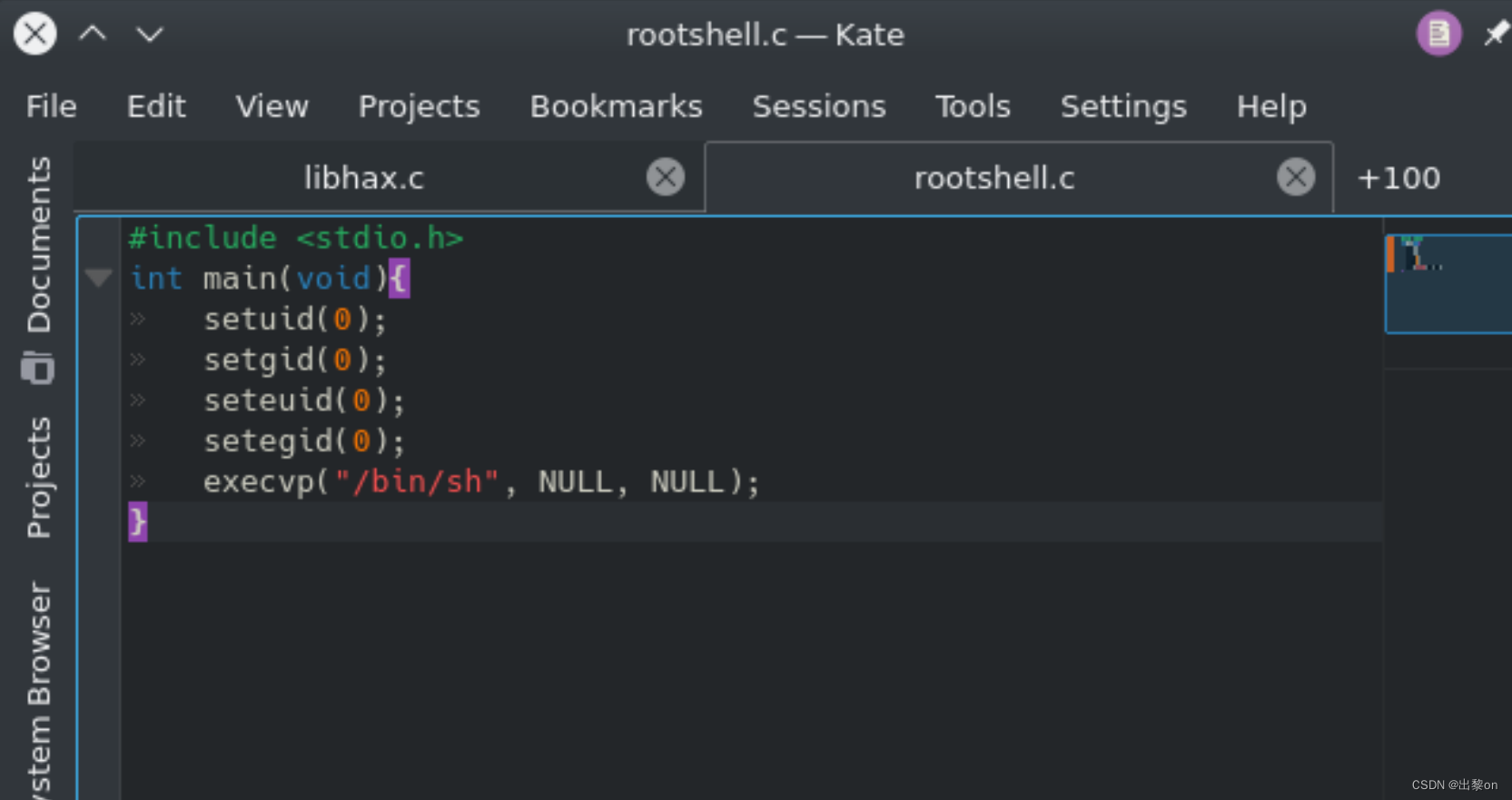Screen dimensions: 1512x800
Task: Click the setgid(0); line
Action: 295,360
